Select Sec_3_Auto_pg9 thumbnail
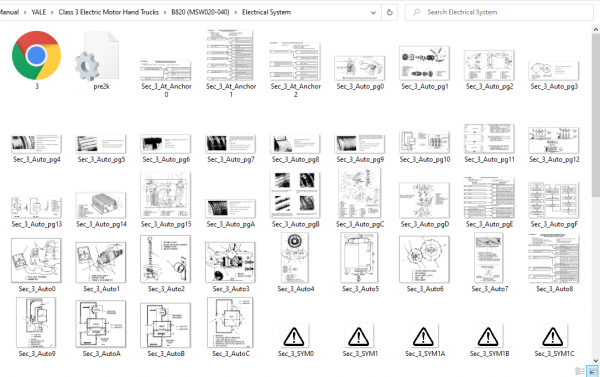 (360, 144)
